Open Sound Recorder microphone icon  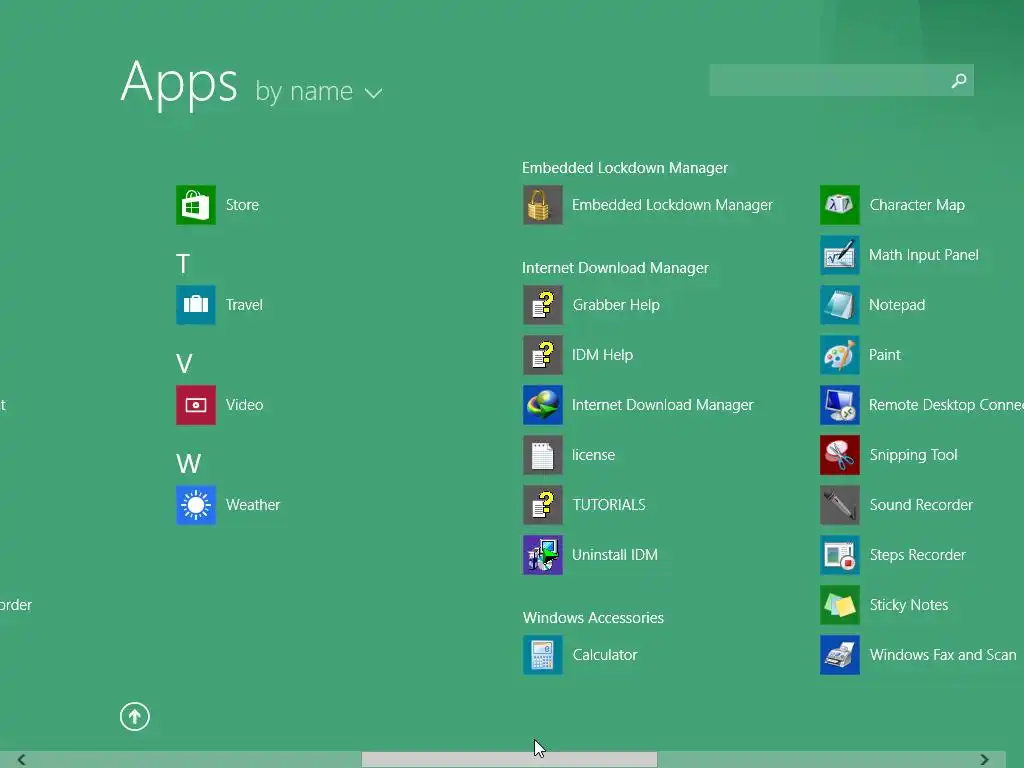tap(840, 505)
